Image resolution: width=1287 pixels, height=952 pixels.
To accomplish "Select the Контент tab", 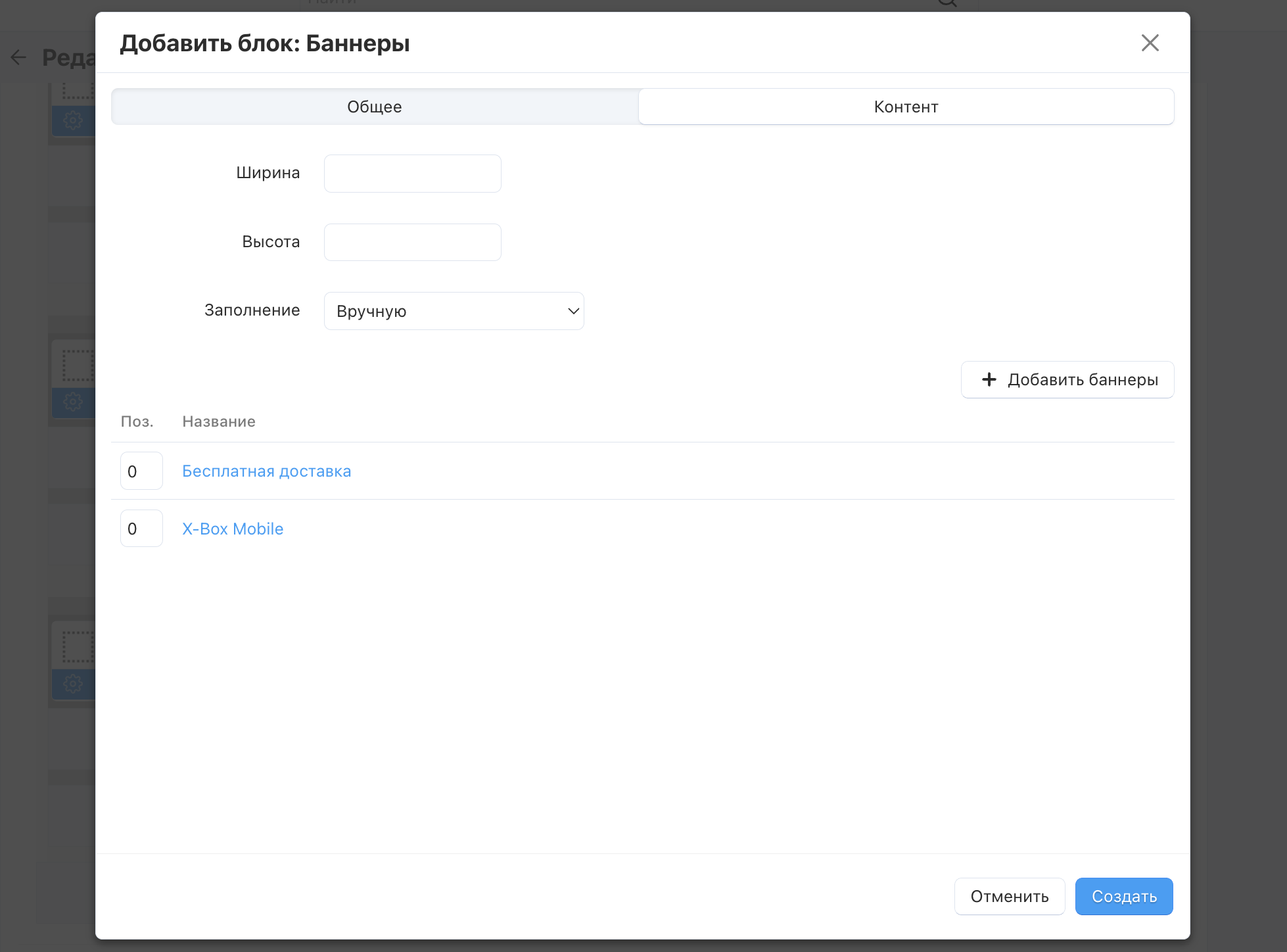I will (906, 107).
